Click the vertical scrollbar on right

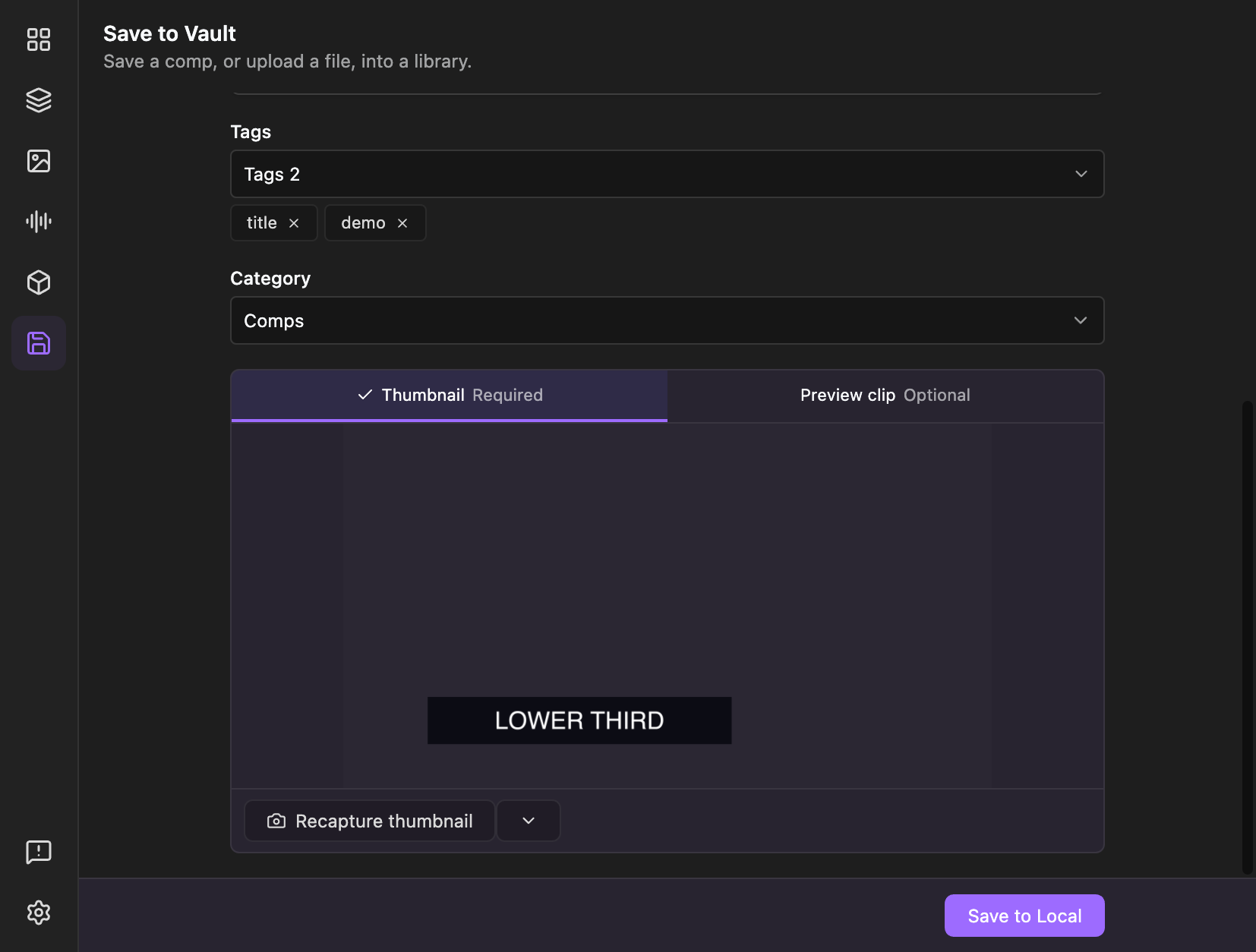(1247, 638)
